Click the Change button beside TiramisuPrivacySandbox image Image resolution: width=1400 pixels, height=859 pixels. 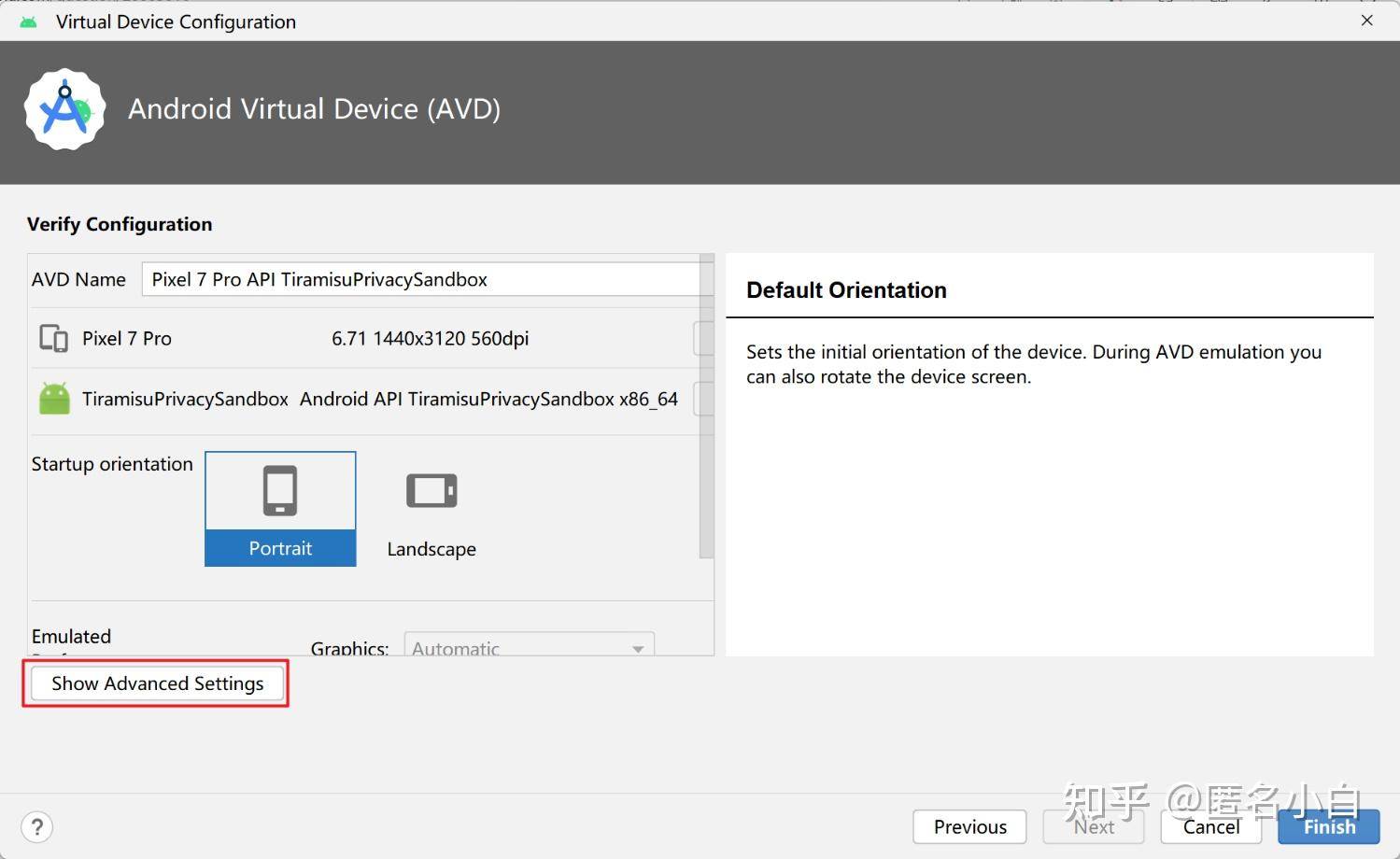(x=703, y=399)
